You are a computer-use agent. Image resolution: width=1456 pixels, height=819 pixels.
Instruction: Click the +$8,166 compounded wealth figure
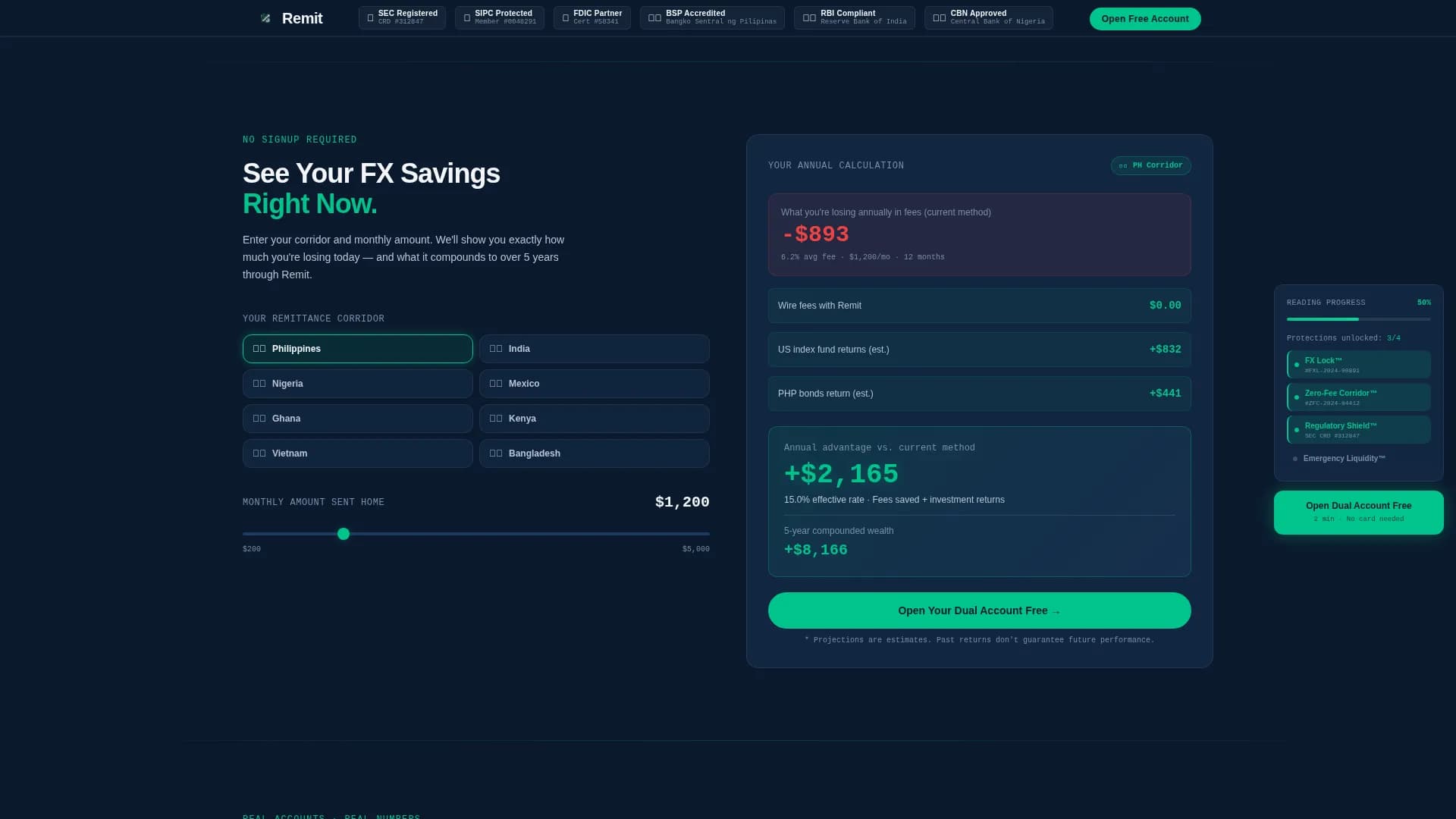click(815, 550)
